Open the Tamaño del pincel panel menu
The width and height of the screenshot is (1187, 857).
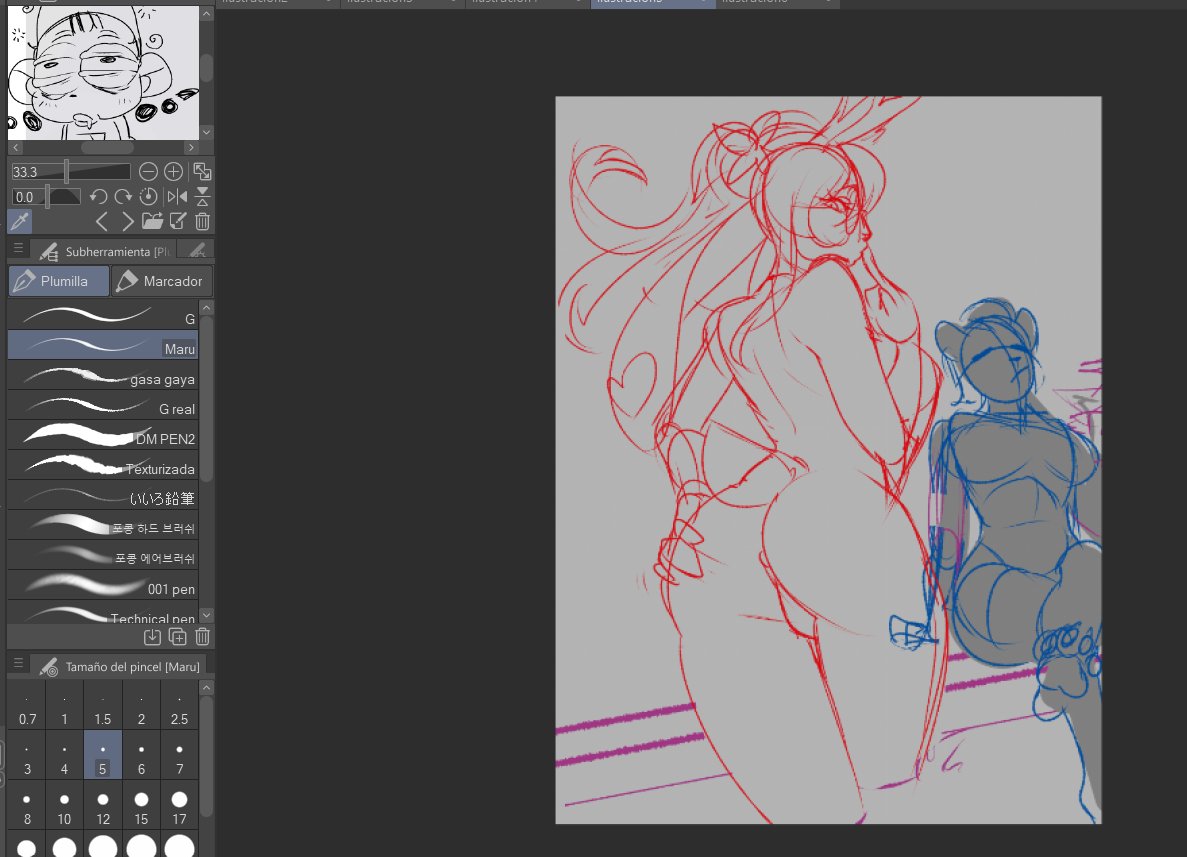(18, 663)
